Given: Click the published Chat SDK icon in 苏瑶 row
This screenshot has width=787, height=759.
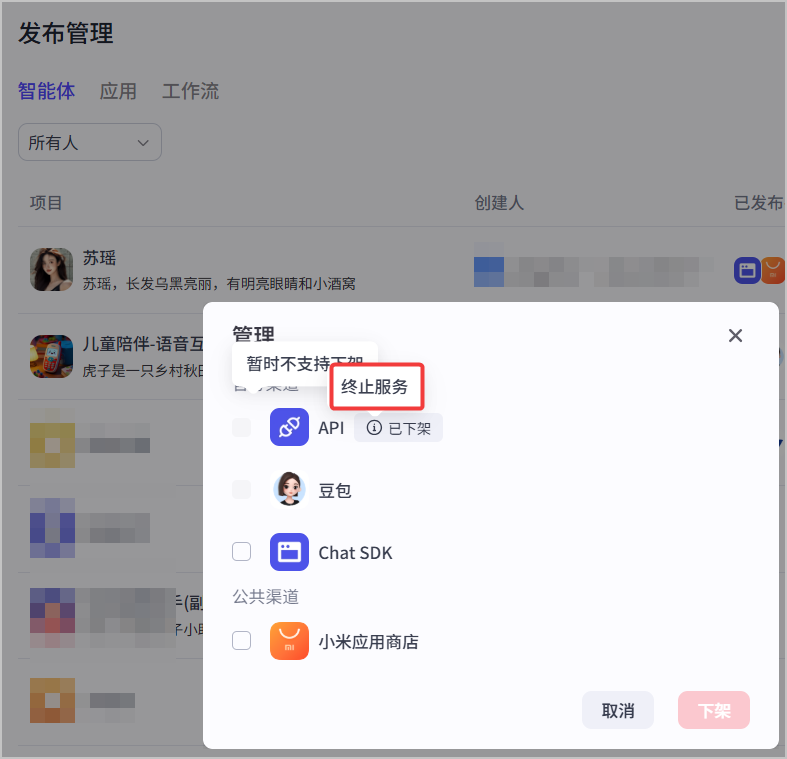Looking at the screenshot, I should 747,271.
